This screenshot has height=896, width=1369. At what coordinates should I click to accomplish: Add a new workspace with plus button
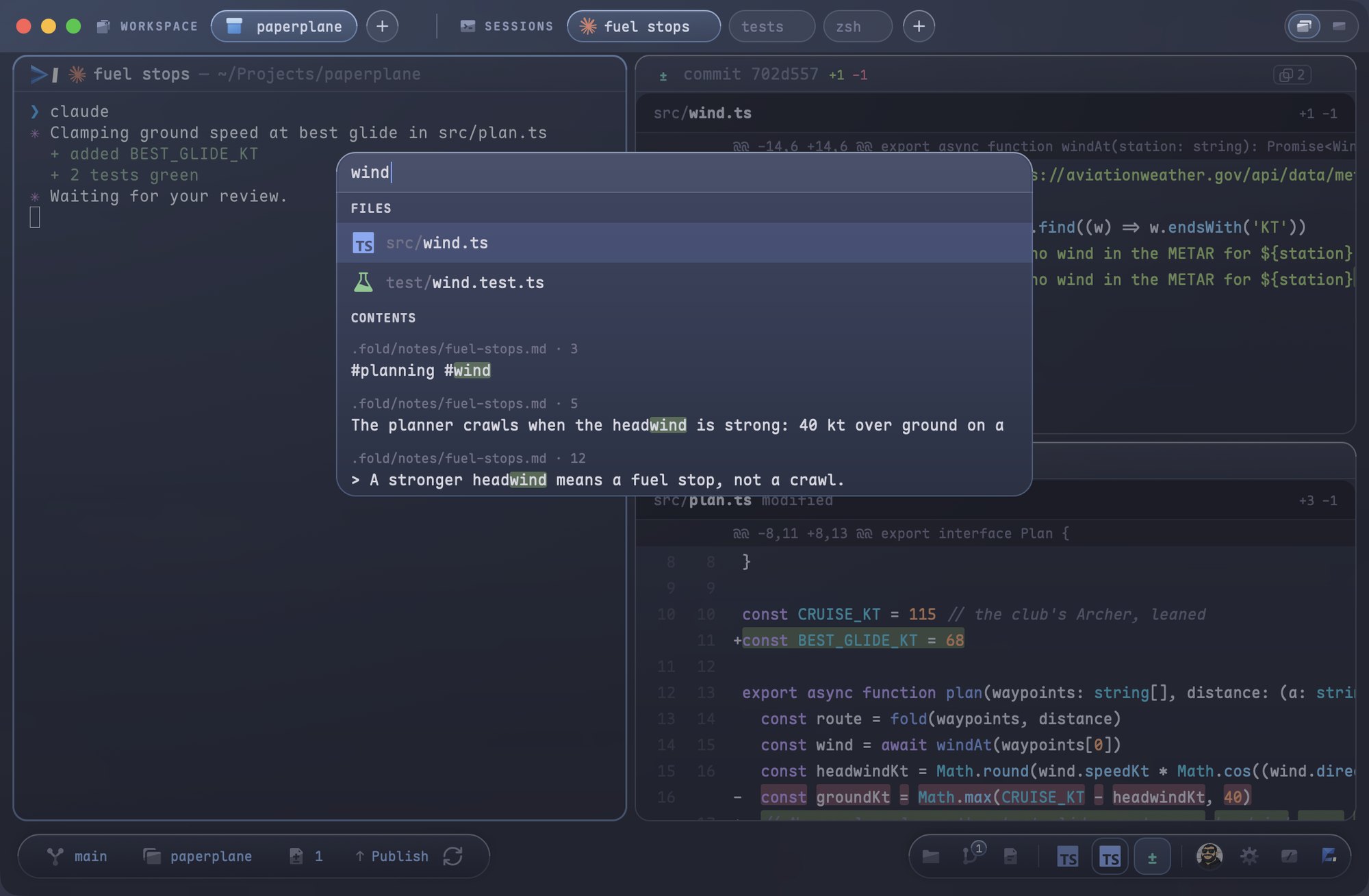[x=382, y=26]
